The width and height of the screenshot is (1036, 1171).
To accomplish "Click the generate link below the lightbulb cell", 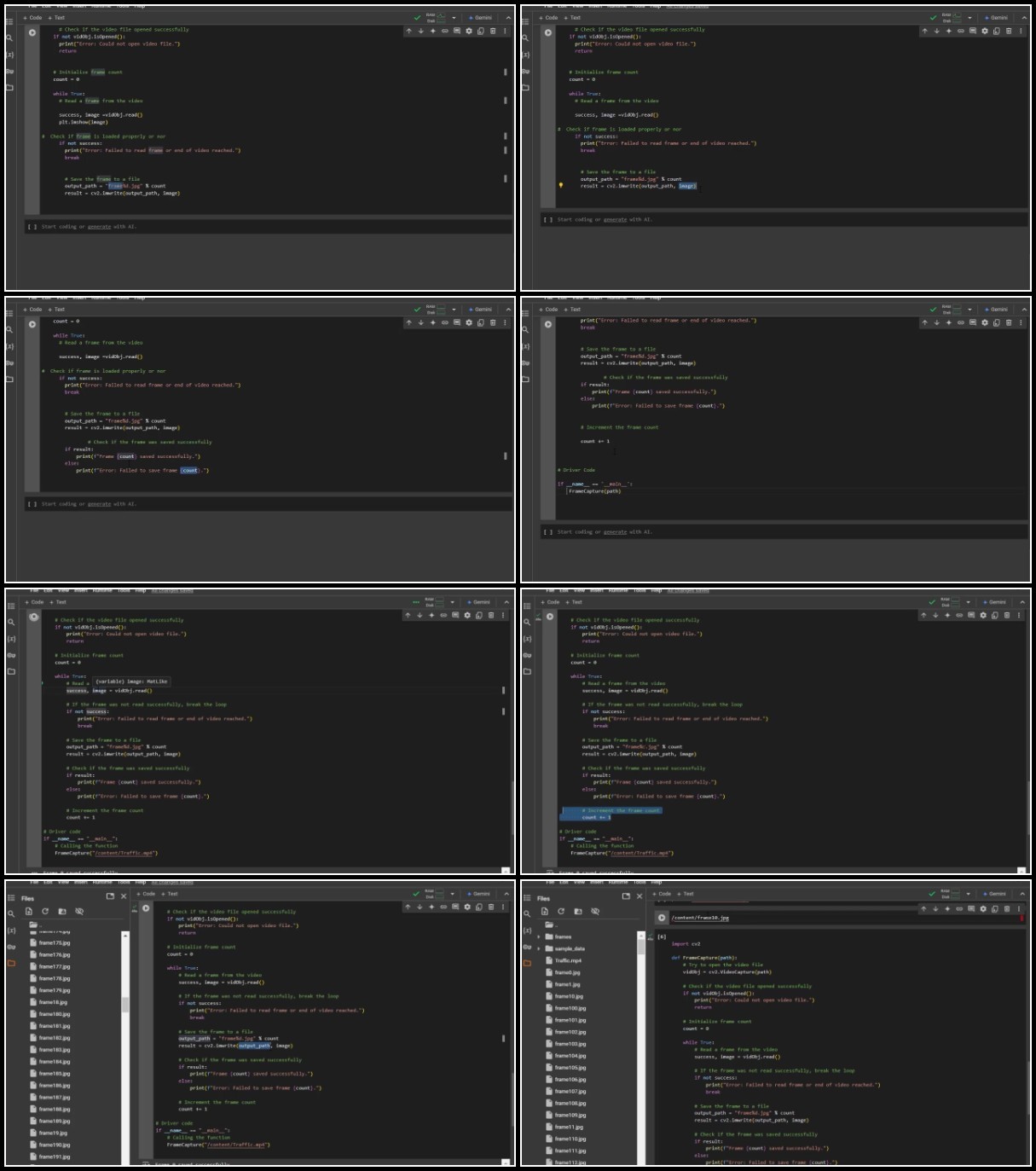I will click(x=615, y=219).
